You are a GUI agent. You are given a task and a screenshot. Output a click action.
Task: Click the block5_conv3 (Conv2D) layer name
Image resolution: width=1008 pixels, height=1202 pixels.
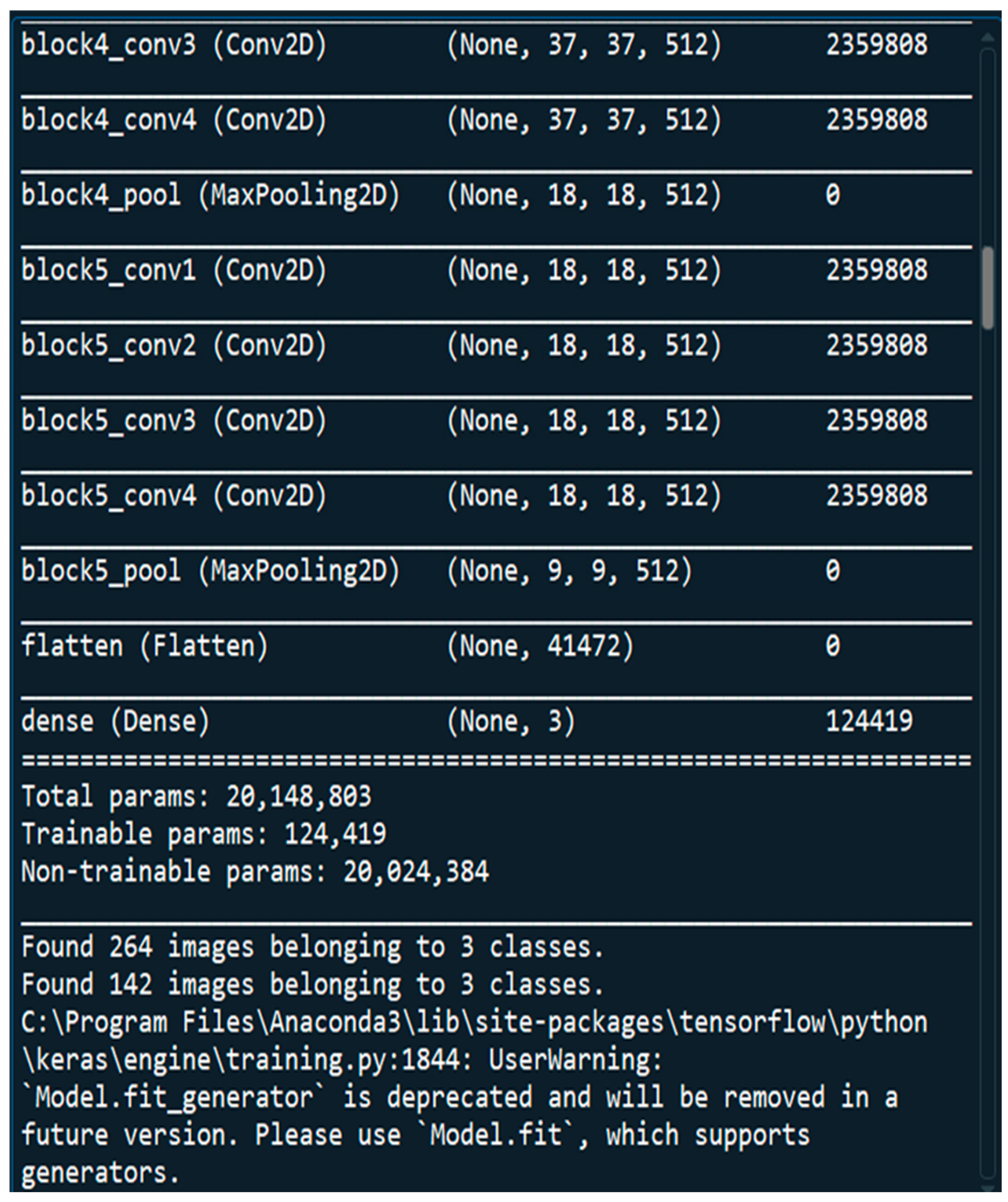173,421
